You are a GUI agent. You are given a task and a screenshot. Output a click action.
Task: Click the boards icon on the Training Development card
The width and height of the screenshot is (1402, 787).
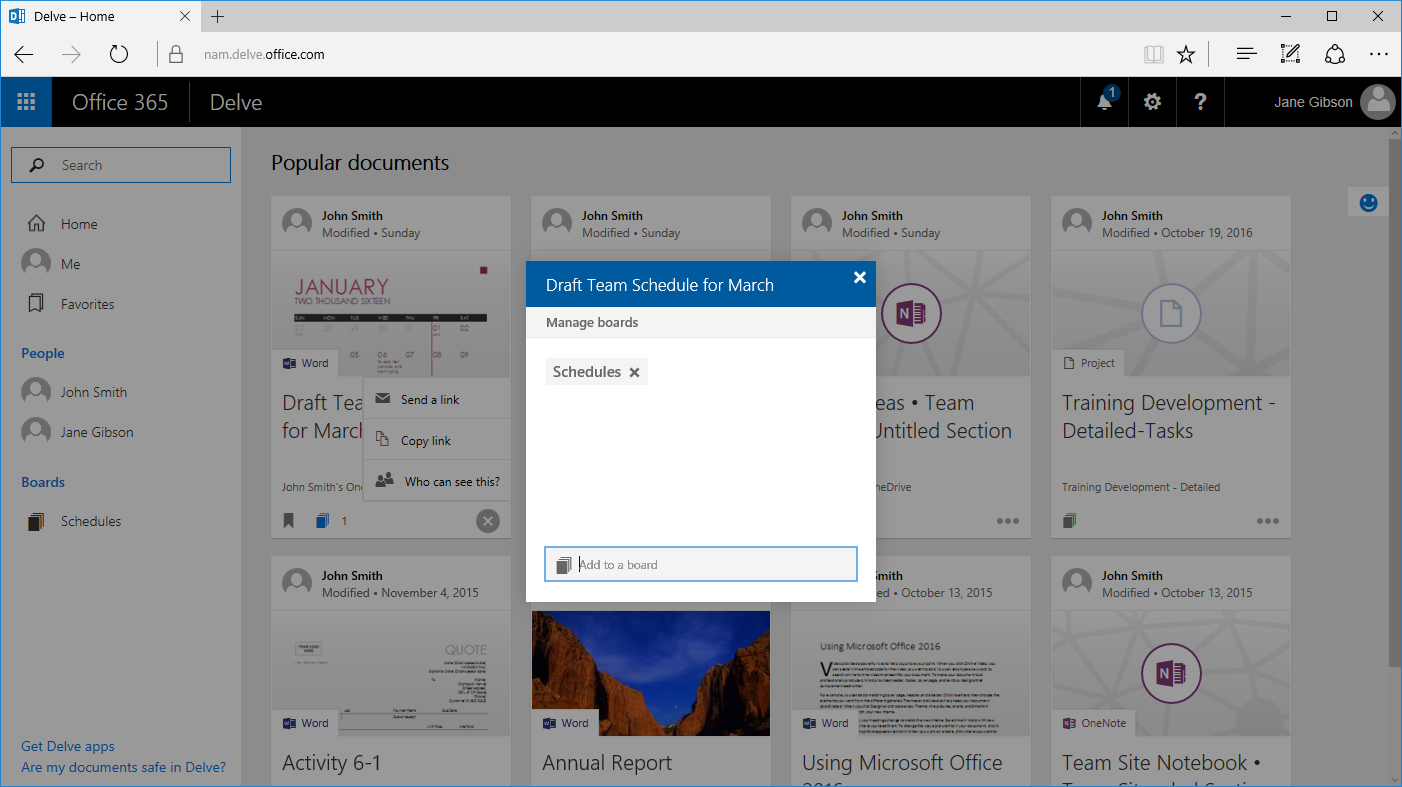[1070, 521]
